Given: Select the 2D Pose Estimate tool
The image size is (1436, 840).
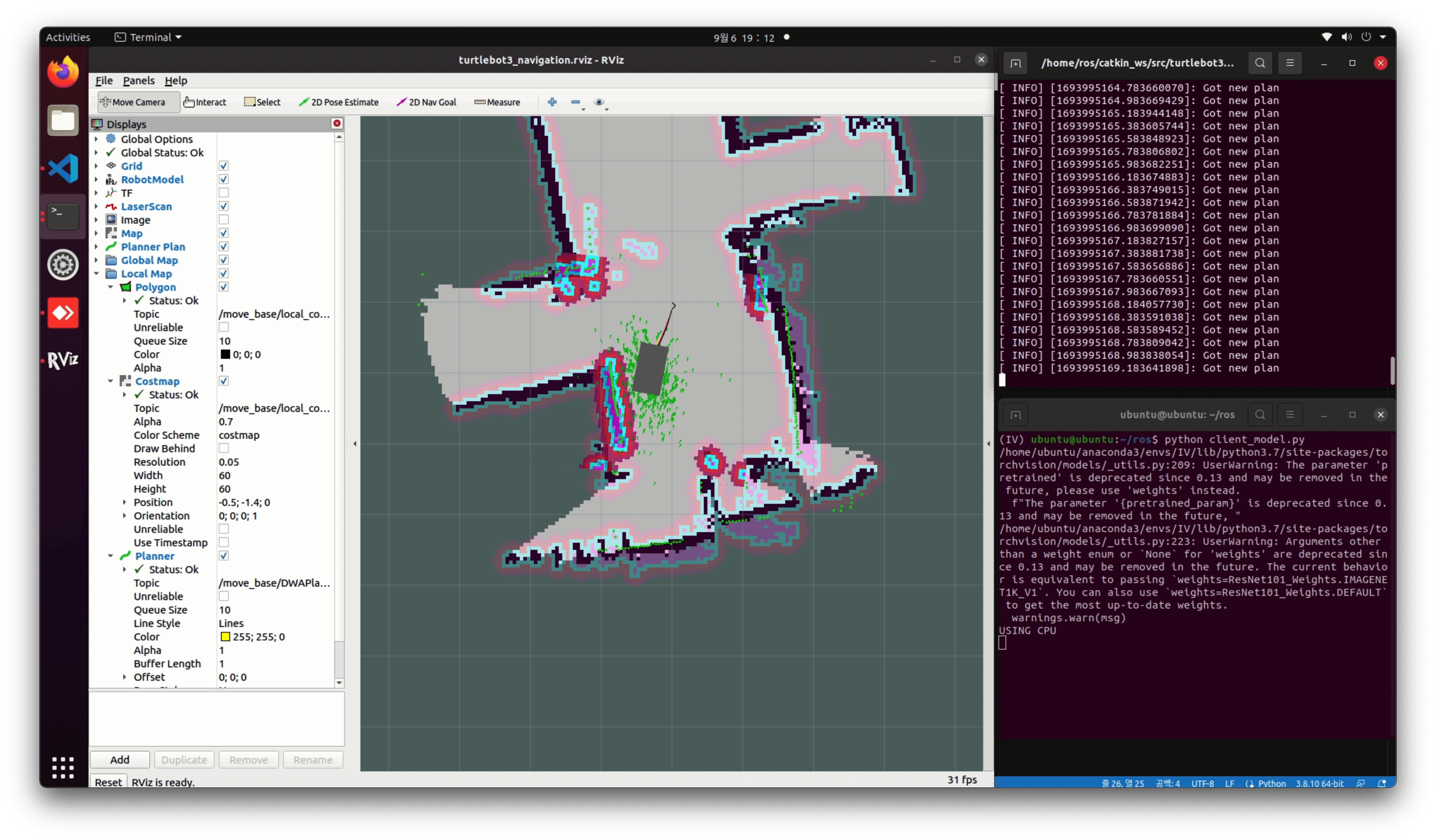Looking at the screenshot, I should coord(339,103).
